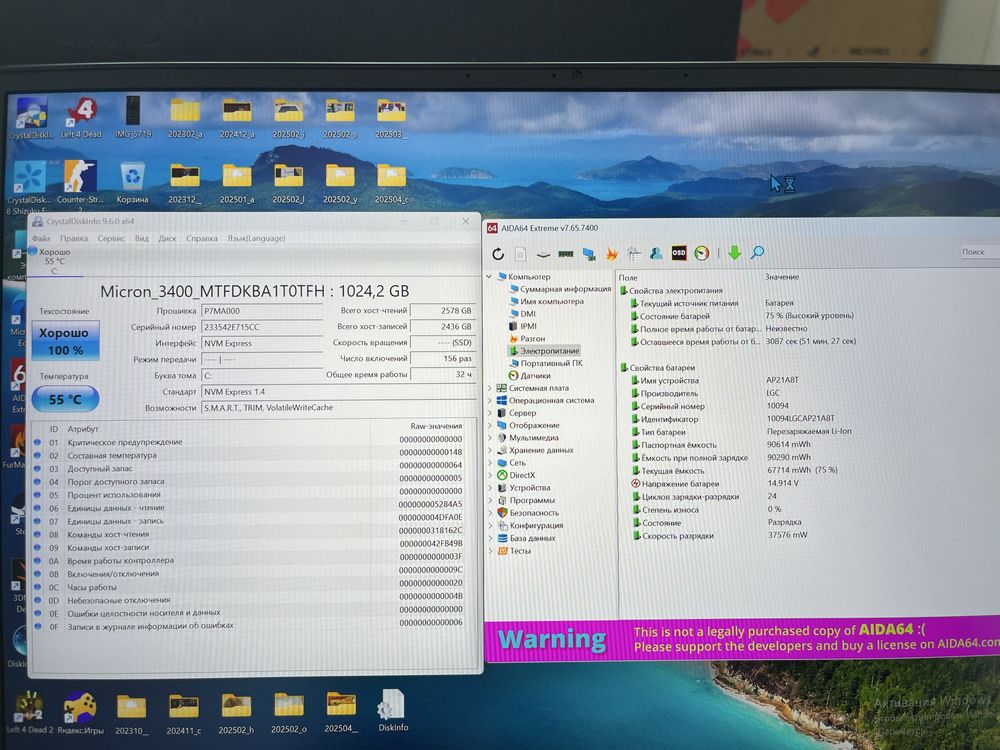The width and height of the screenshot is (1000, 750).
Task: Select the Left 4 Dead 2 shortcut
Action: (29, 713)
